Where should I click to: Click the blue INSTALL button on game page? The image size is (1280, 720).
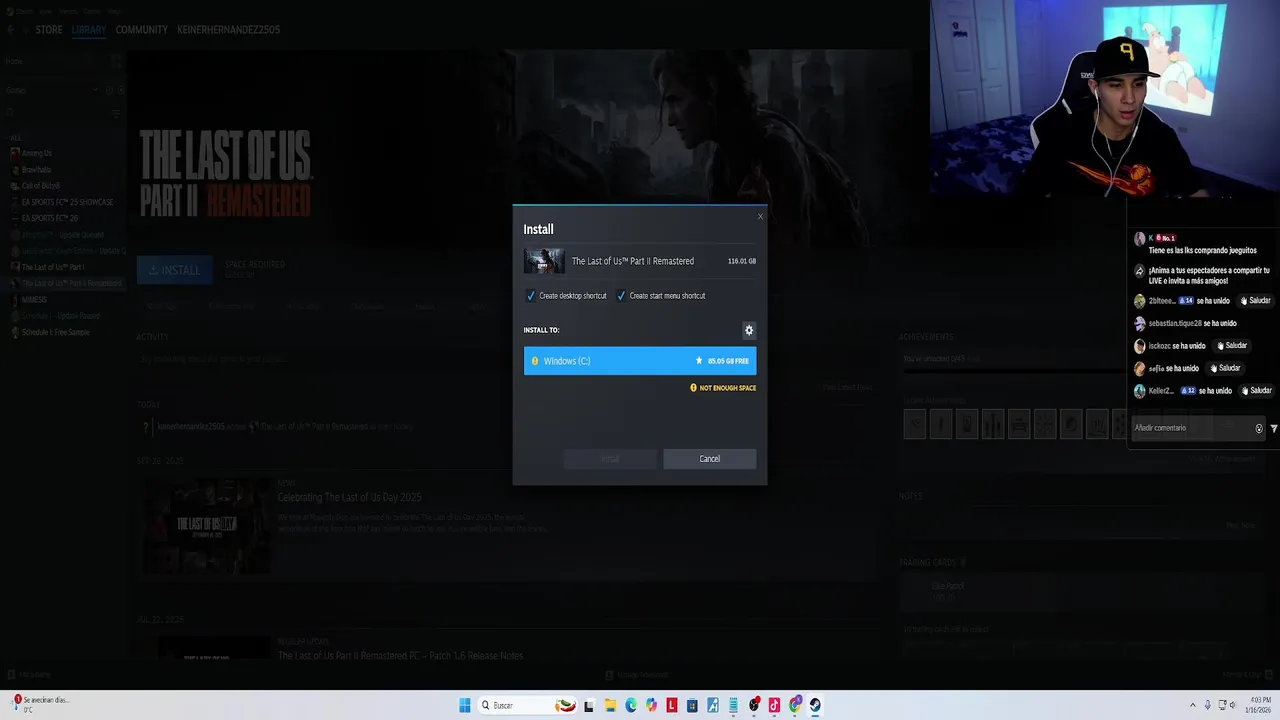tap(175, 270)
